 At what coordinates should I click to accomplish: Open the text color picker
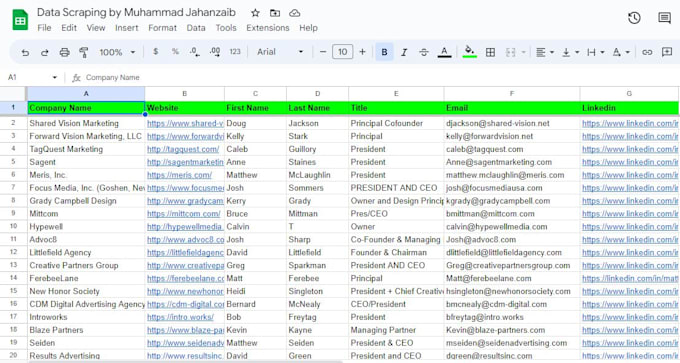(x=444, y=52)
